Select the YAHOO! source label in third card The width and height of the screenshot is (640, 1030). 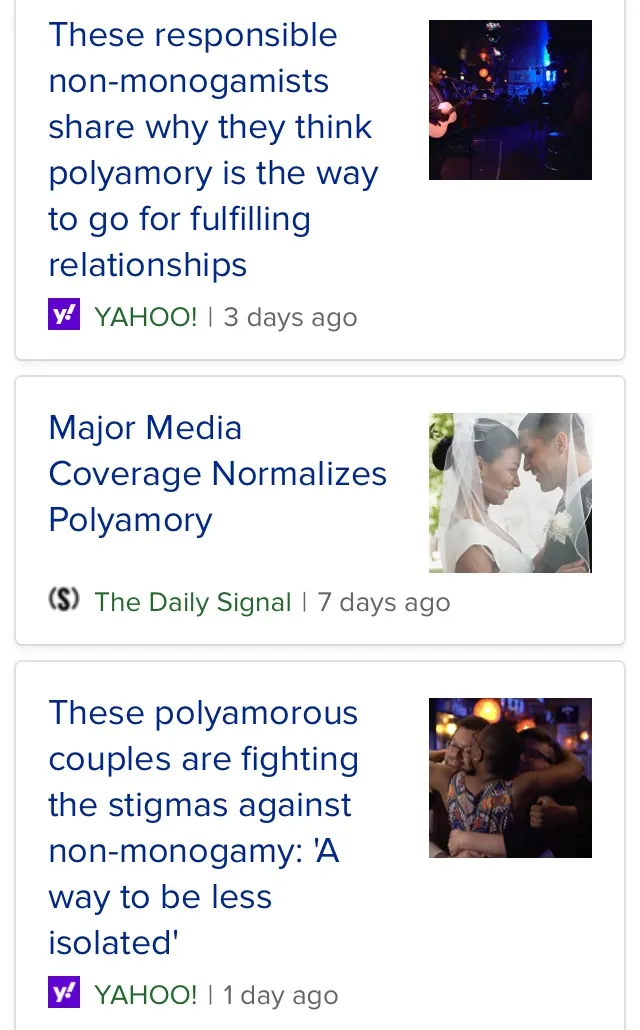point(145,995)
